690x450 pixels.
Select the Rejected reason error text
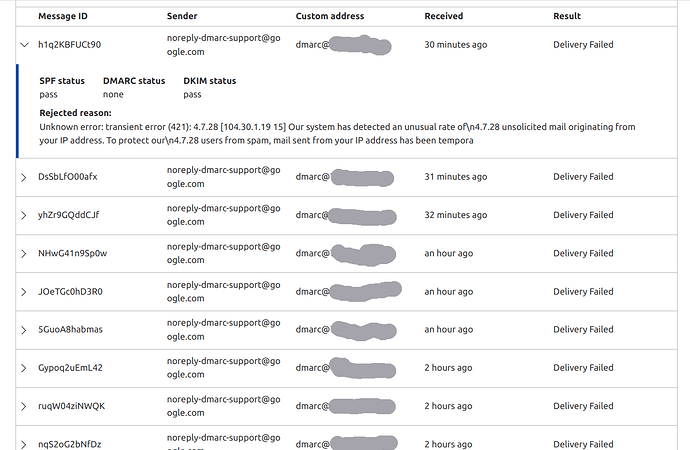tap(337, 134)
